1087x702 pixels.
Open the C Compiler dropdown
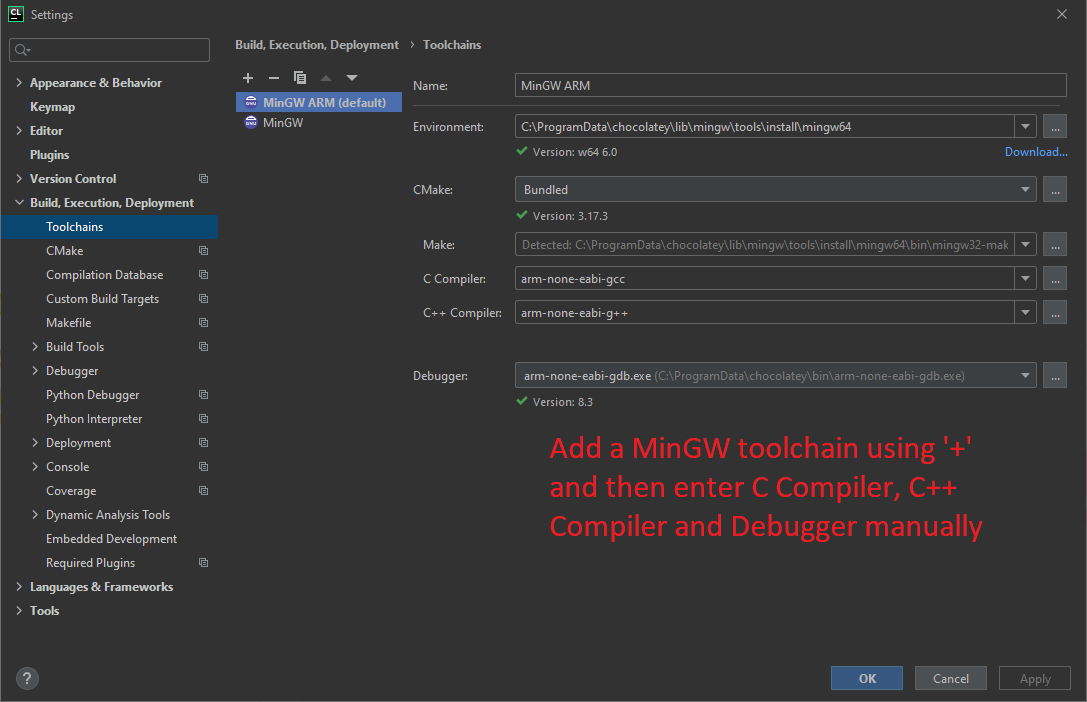1025,279
